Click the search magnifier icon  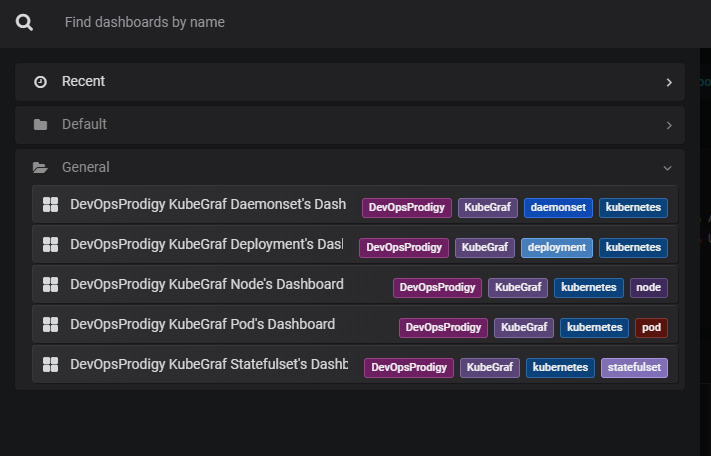pyautogui.click(x=25, y=22)
